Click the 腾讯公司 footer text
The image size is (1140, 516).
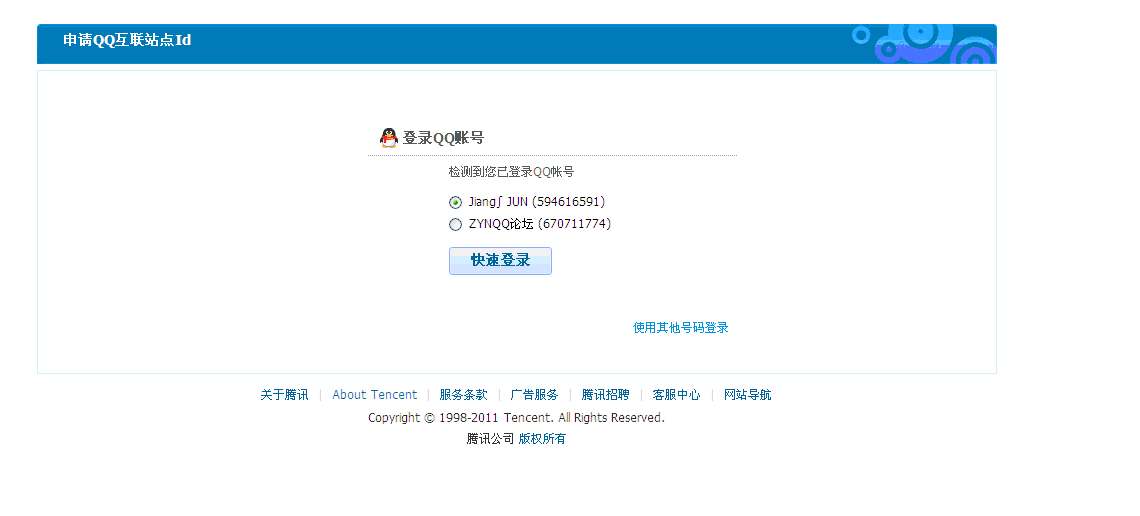[x=490, y=439]
